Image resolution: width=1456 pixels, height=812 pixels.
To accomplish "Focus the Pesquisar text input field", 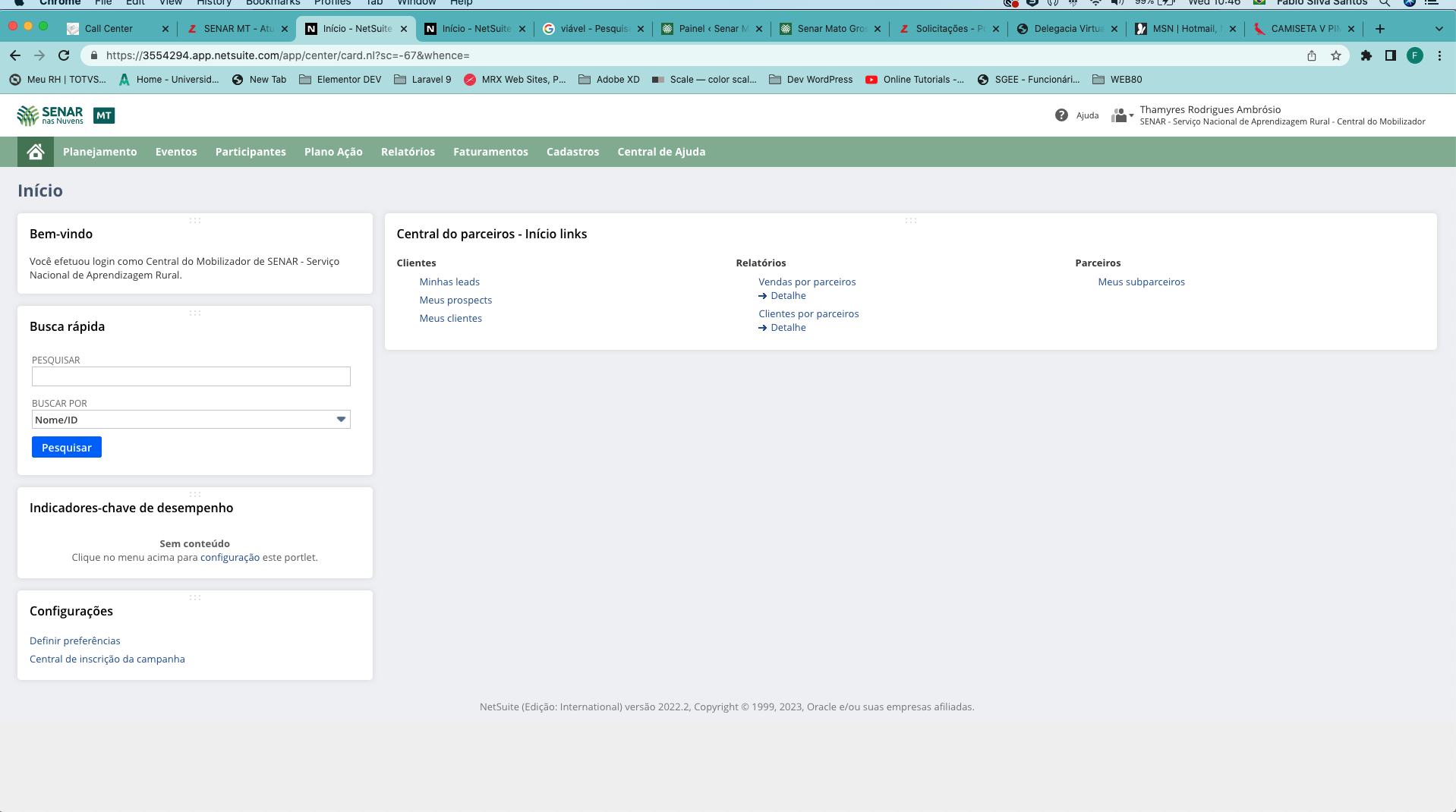I will point(191,376).
